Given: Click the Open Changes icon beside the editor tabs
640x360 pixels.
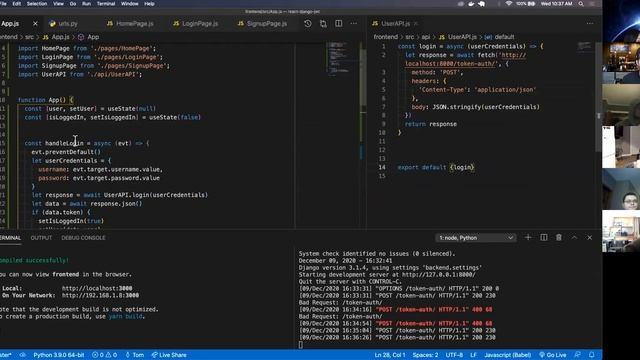Looking at the screenshot, I should [x=323, y=24].
